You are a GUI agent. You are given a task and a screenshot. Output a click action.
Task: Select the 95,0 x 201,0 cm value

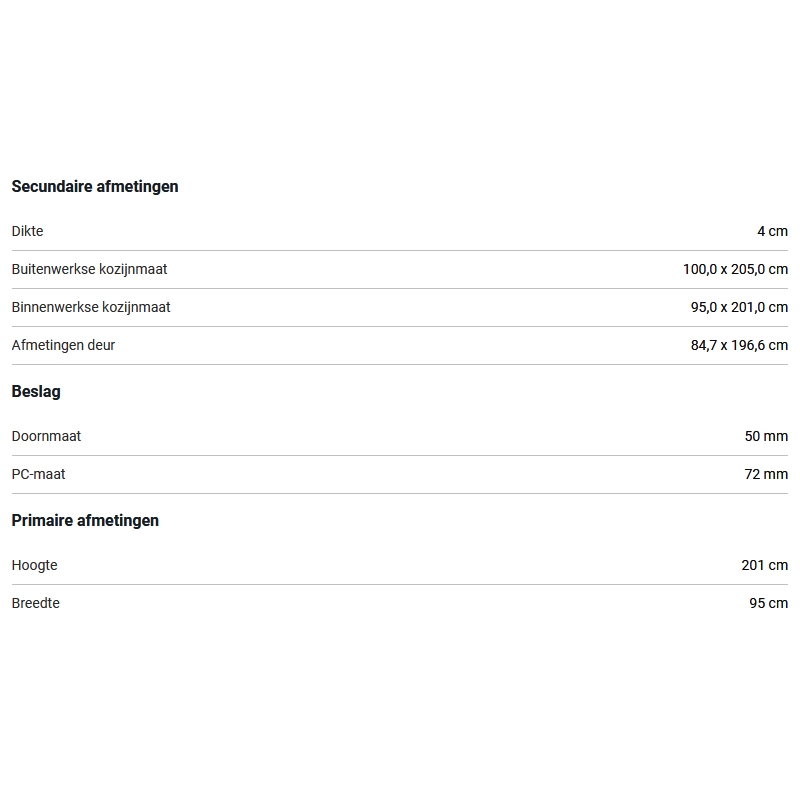point(739,307)
